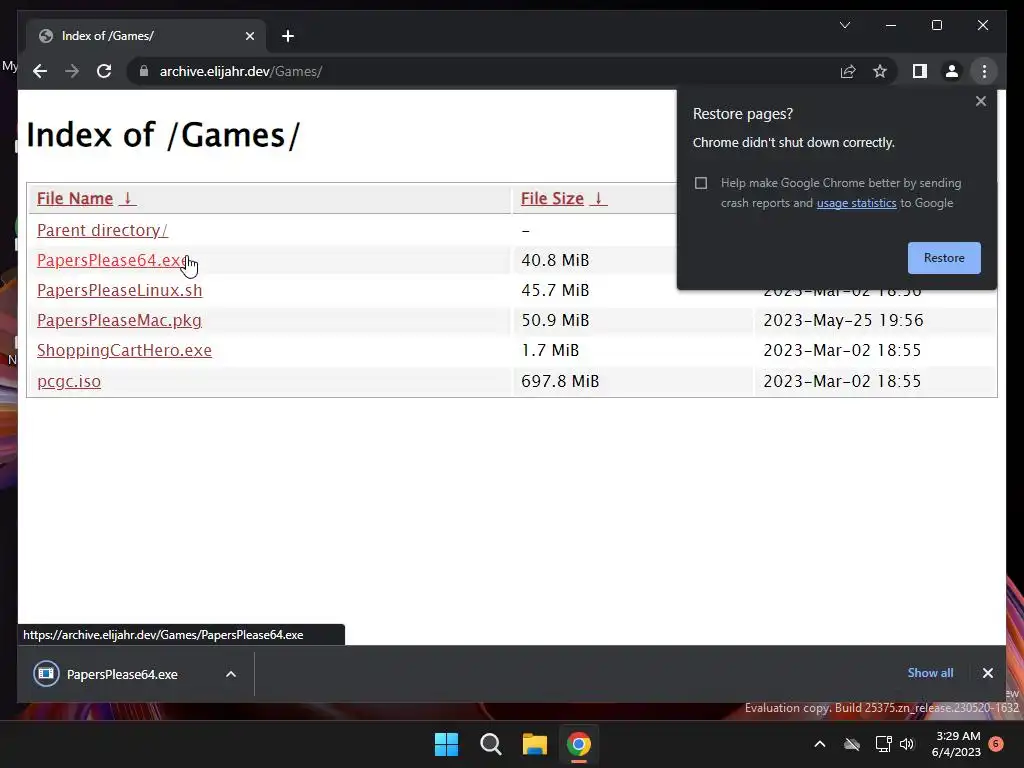The width and height of the screenshot is (1024, 768).
Task: Open a new tab with the plus button
Action: point(288,36)
